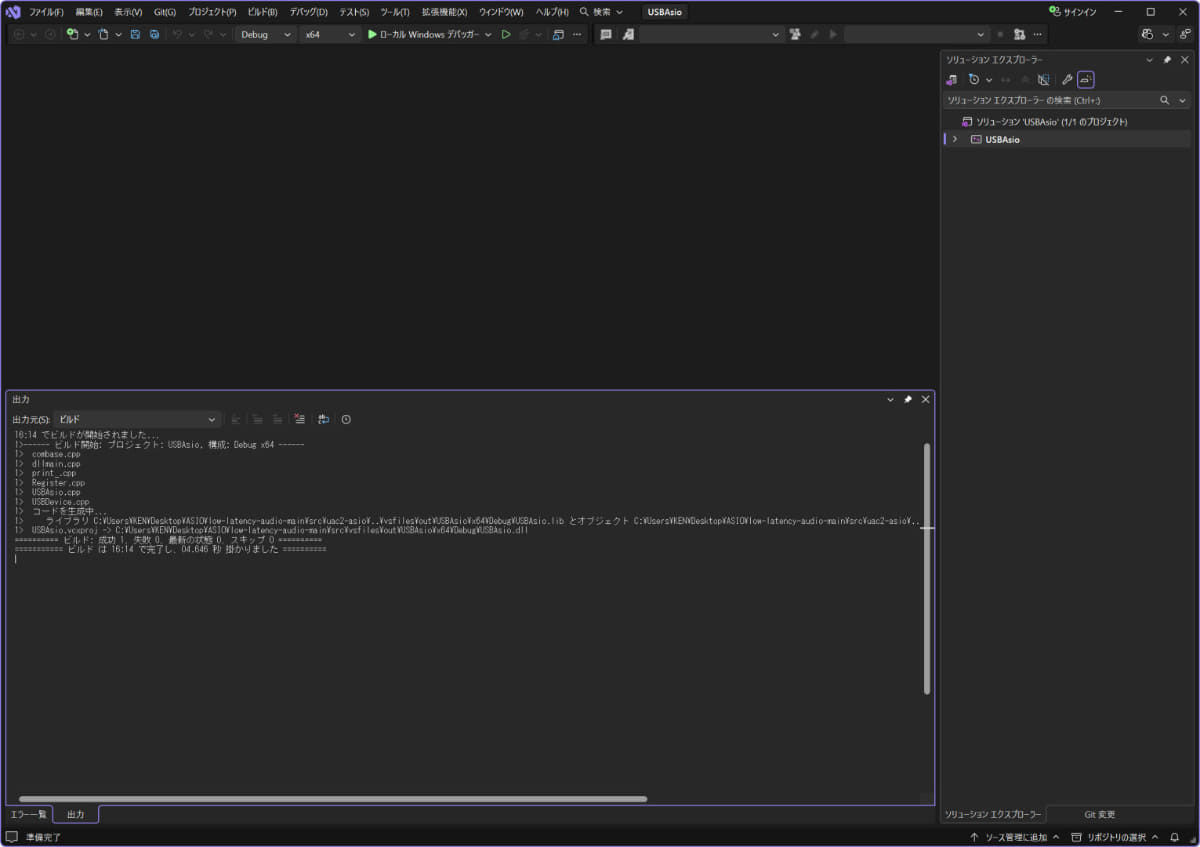
Task: Click the notifications bell in status bar
Action: click(1175, 837)
